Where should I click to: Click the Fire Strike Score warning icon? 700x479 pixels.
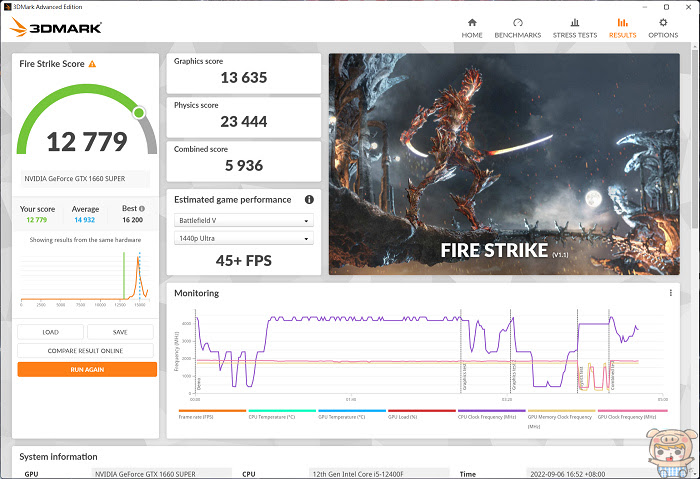pos(92,64)
